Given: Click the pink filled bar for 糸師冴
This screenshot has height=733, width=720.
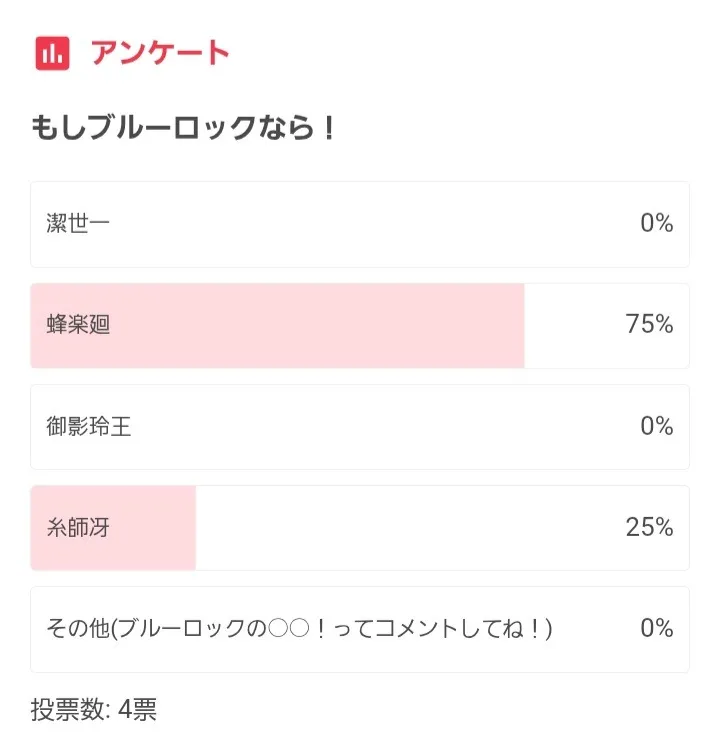Looking at the screenshot, I should point(150,528).
